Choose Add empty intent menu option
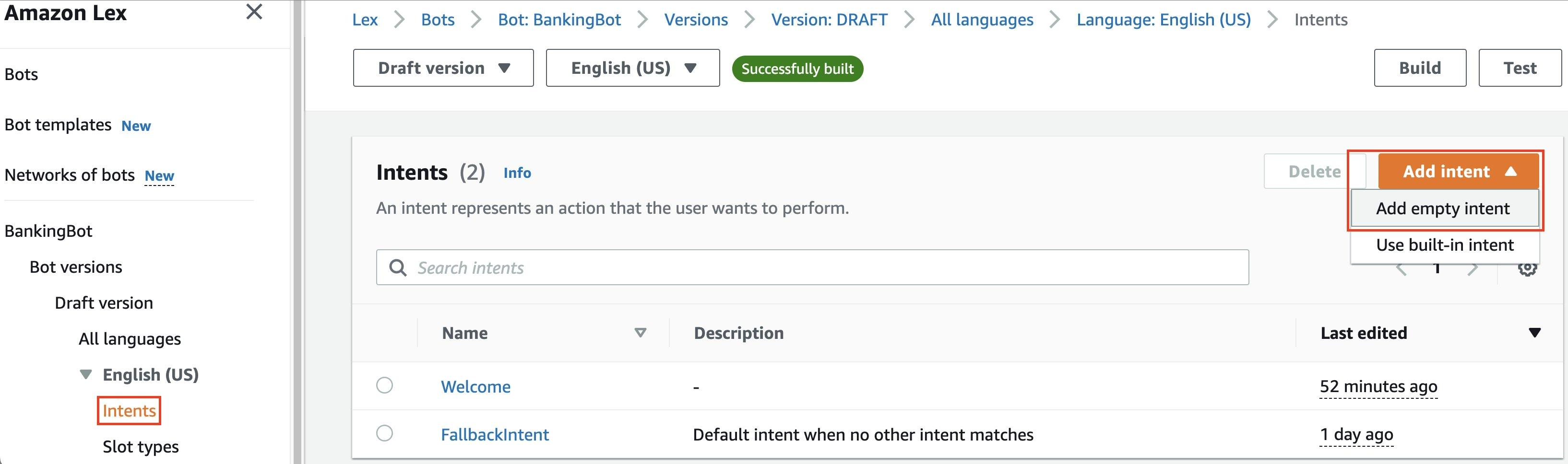 pyautogui.click(x=1443, y=209)
